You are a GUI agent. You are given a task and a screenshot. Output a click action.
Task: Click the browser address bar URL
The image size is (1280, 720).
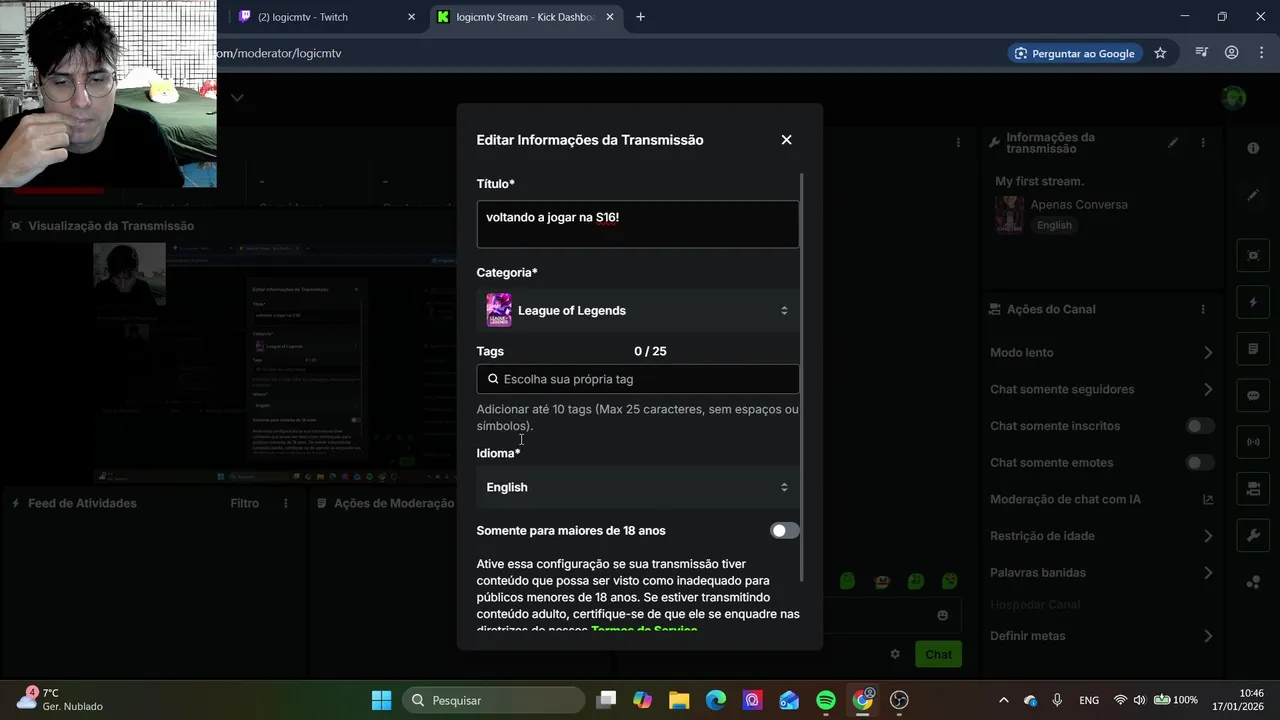click(x=279, y=53)
